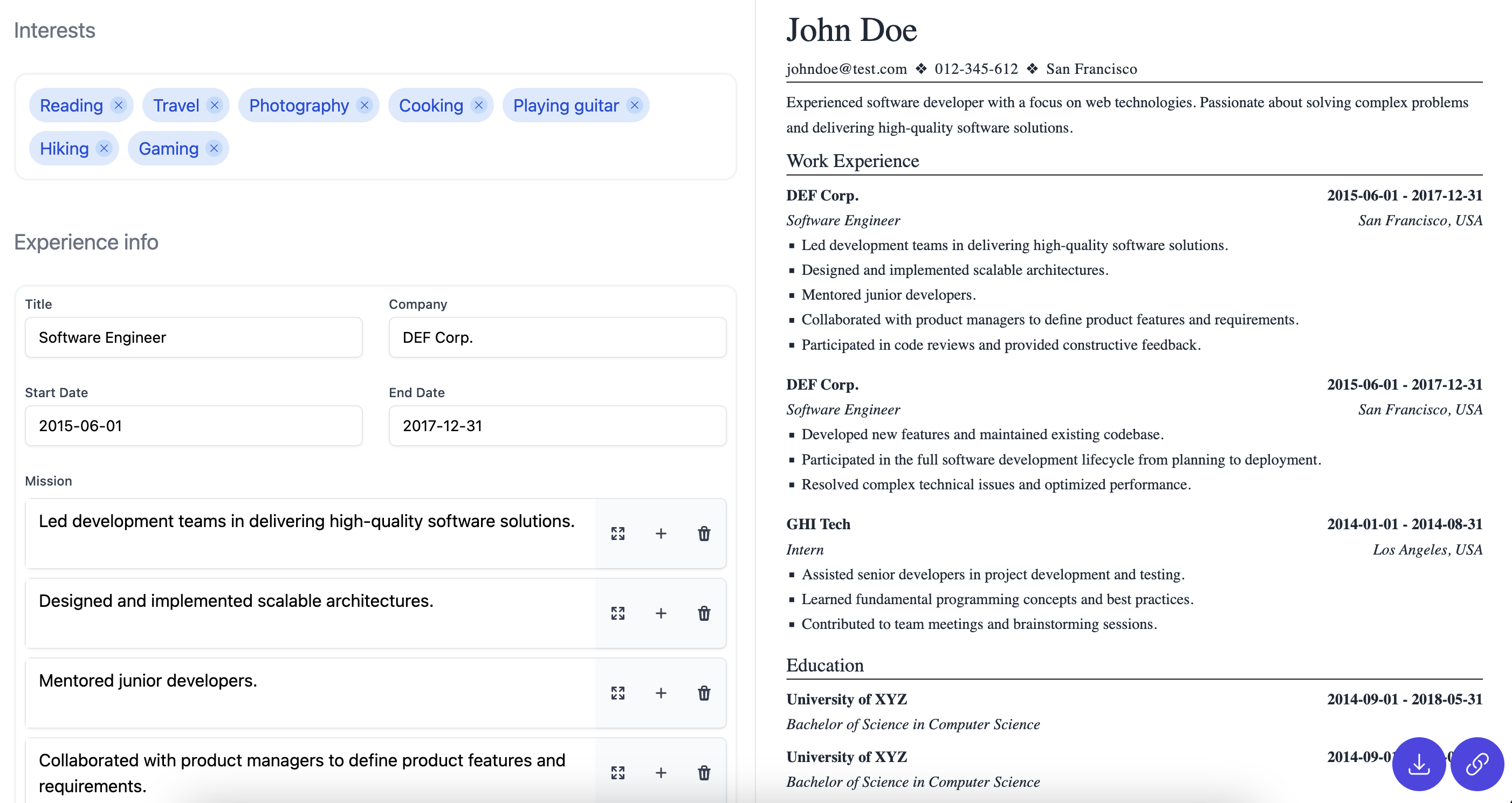
Task: Delete the 'Collaborated with product managers' mission
Action: coord(704,772)
